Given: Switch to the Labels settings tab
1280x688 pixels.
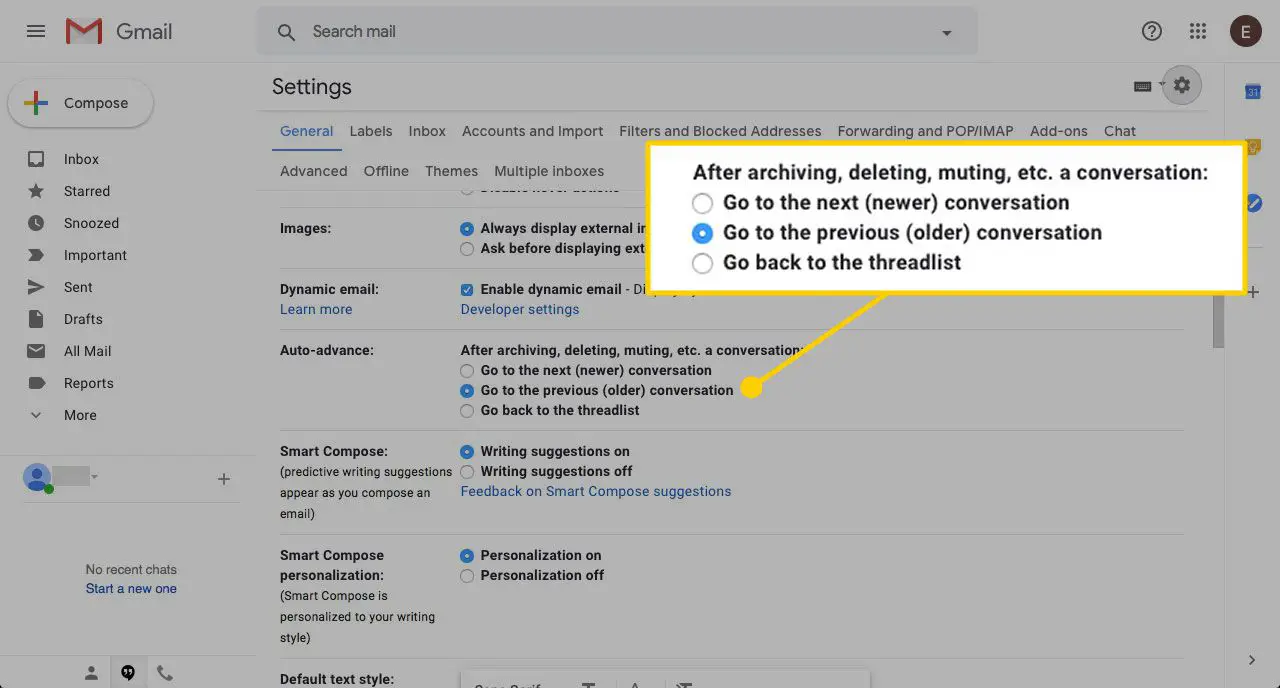Looking at the screenshot, I should pyautogui.click(x=371, y=131).
